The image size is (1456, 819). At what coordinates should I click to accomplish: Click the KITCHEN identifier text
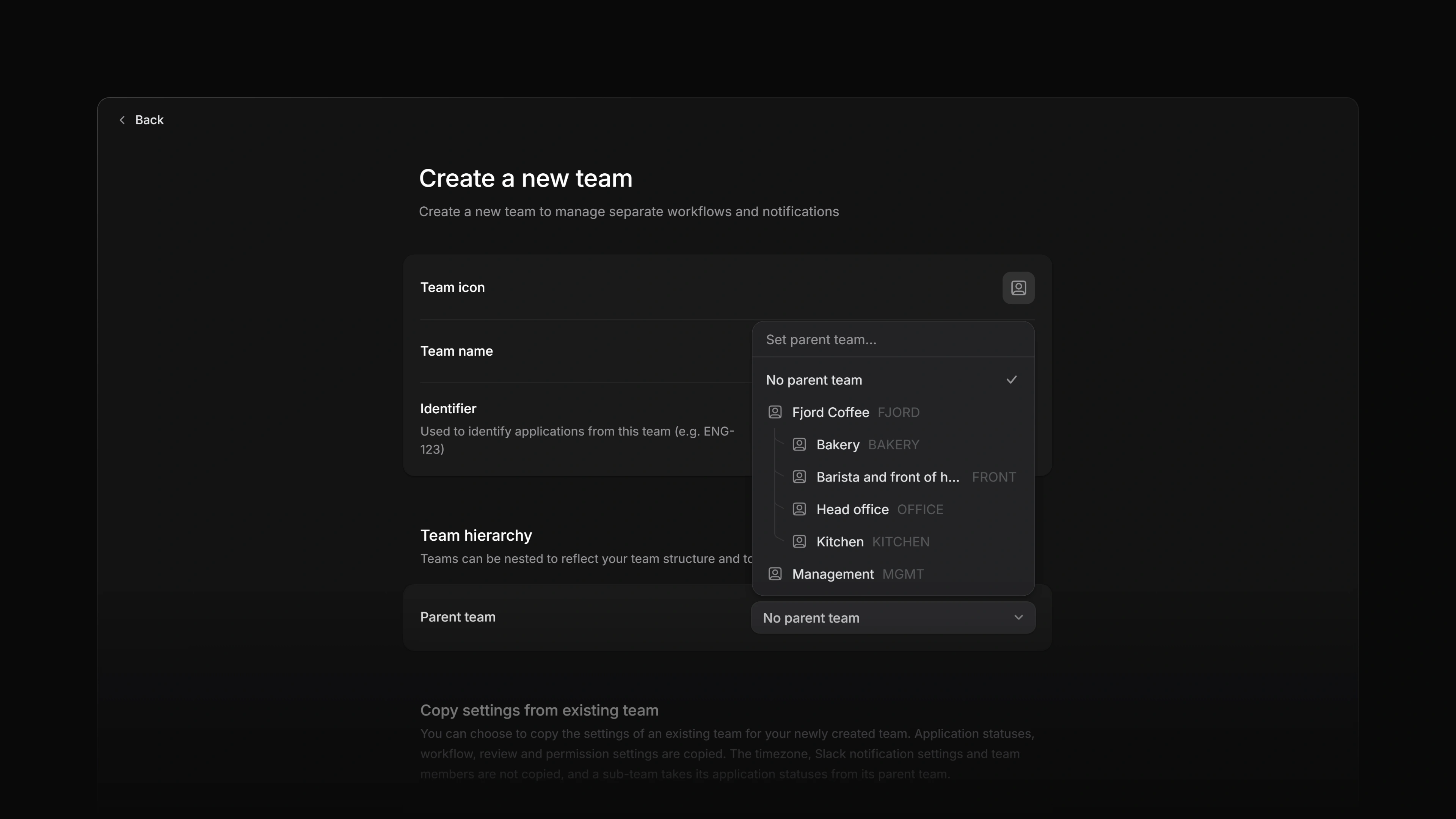click(901, 541)
